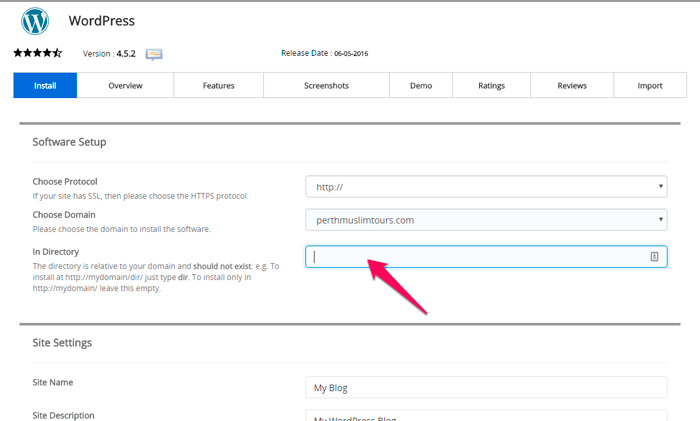This screenshot has height=421, width=700.
Task: Select the Install tab
Action: 45,86
